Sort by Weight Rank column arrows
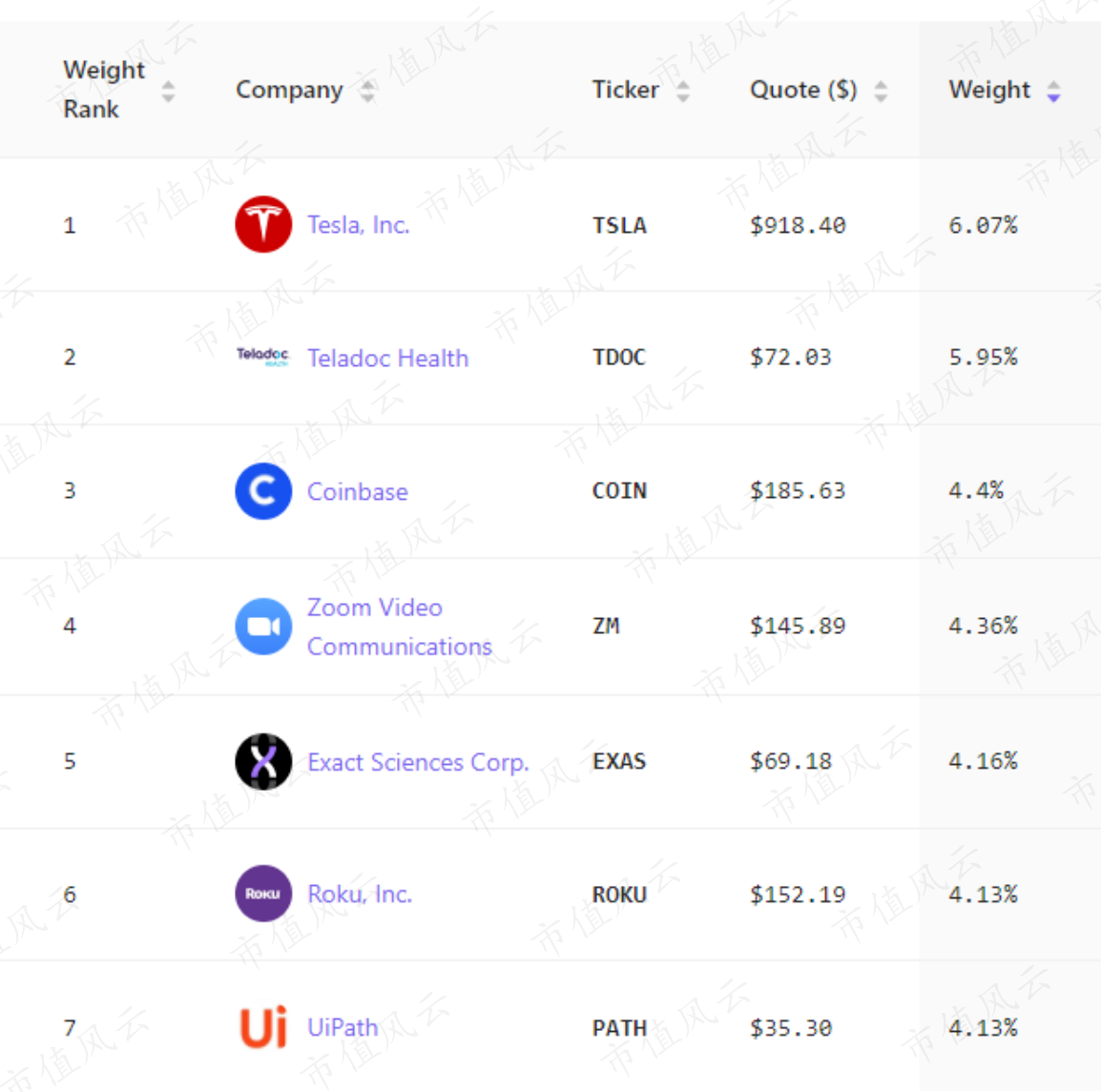The height and width of the screenshot is (1092, 1101). (168, 92)
